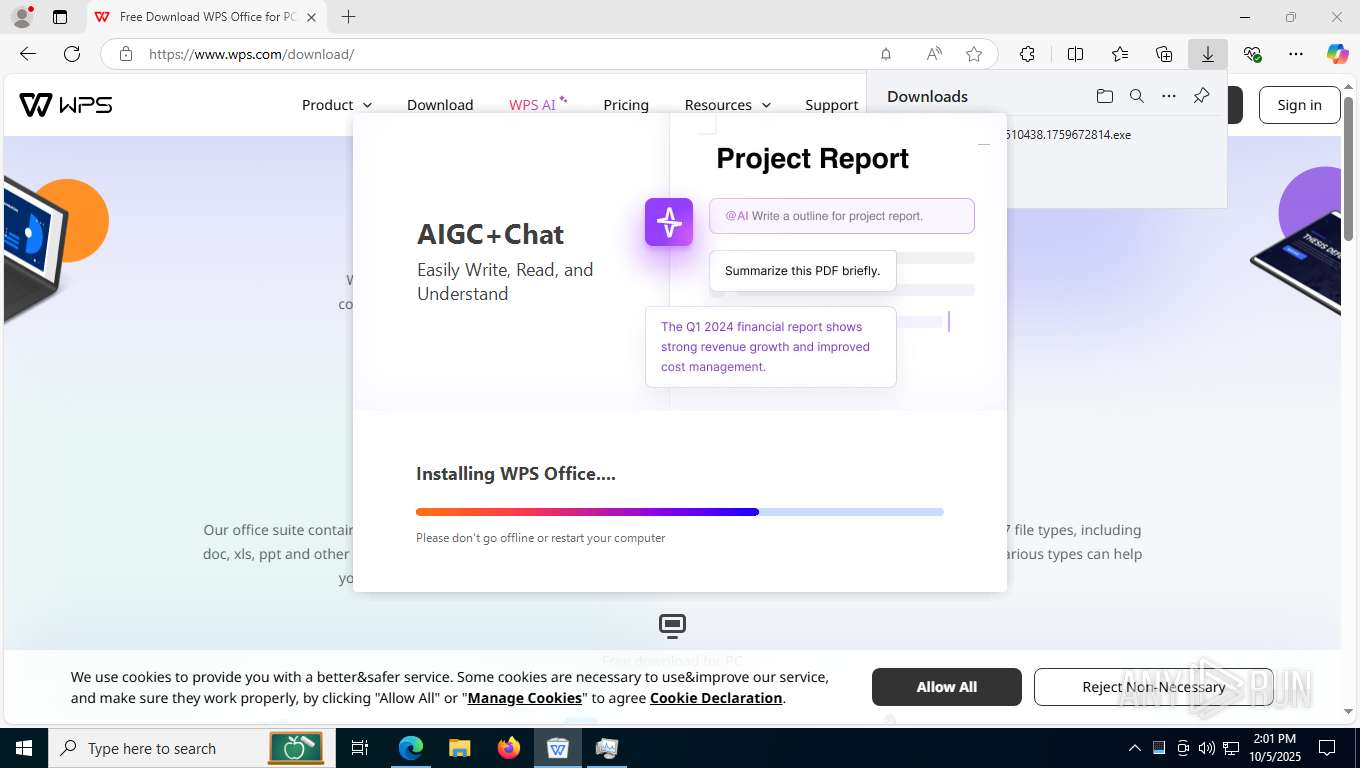Toggle the split screen icon
The image size is (1360, 768).
1076,54
